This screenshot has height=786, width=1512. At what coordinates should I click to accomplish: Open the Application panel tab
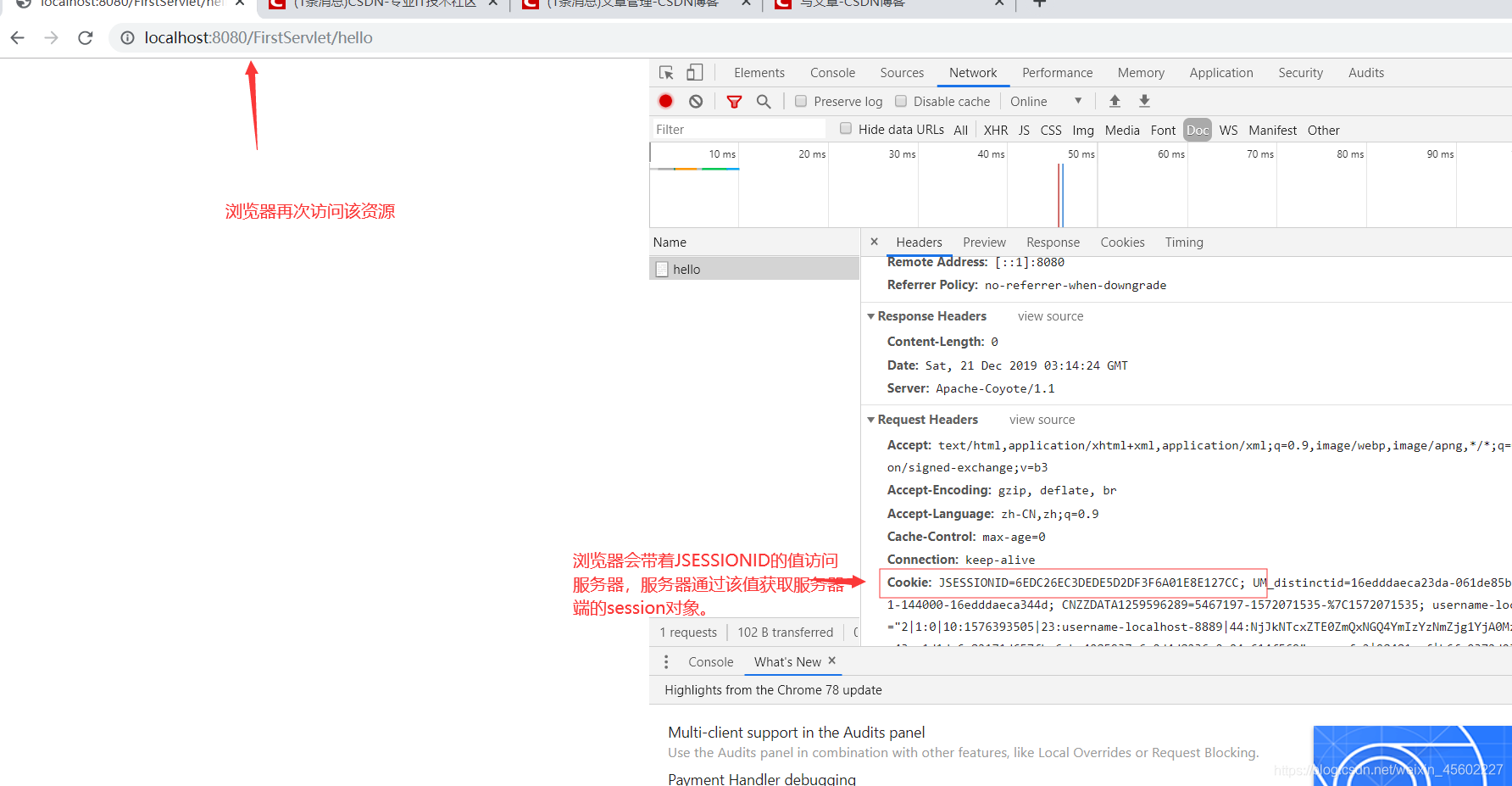tap(1220, 73)
